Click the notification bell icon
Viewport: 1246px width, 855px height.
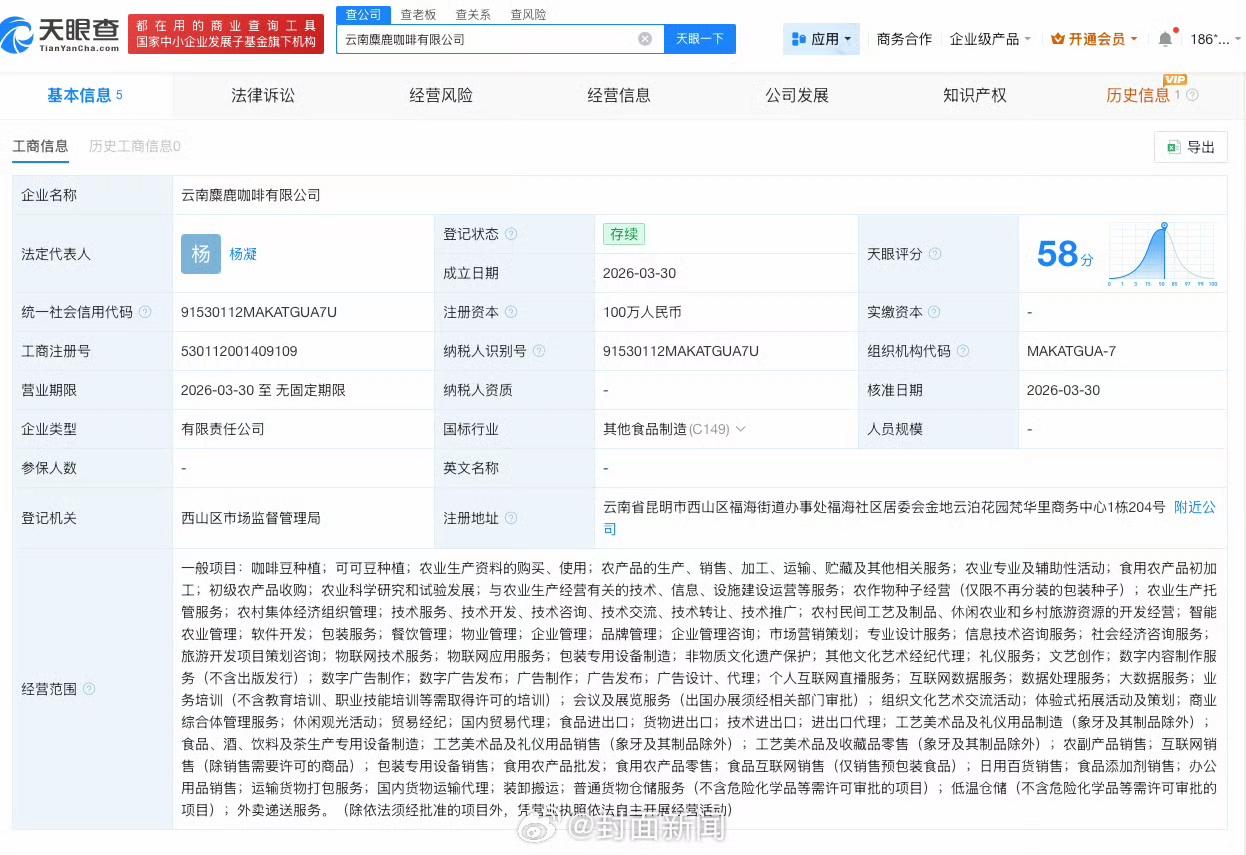[x=1165, y=39]
